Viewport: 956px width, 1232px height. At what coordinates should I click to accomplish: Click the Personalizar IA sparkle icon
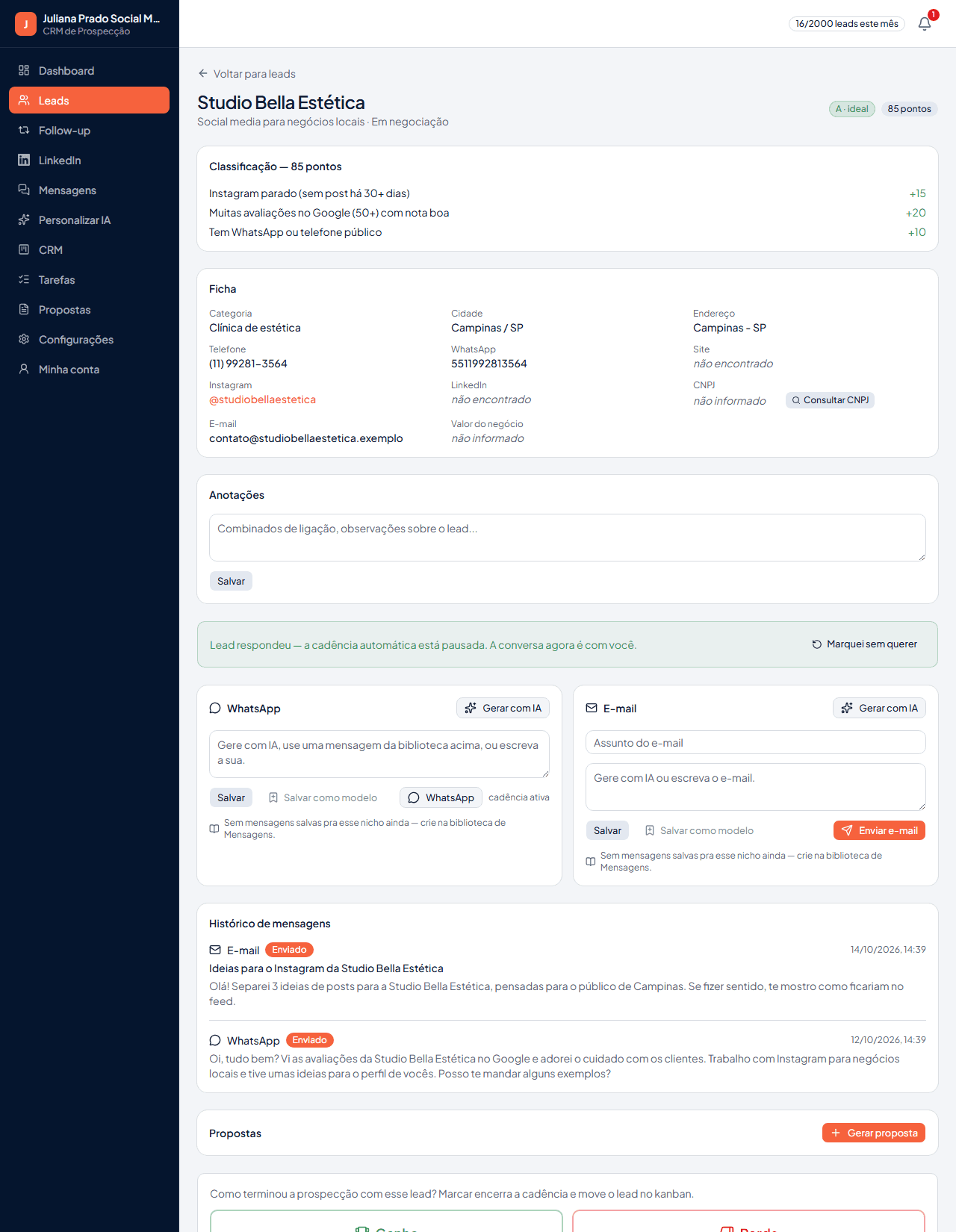[24, 220]
